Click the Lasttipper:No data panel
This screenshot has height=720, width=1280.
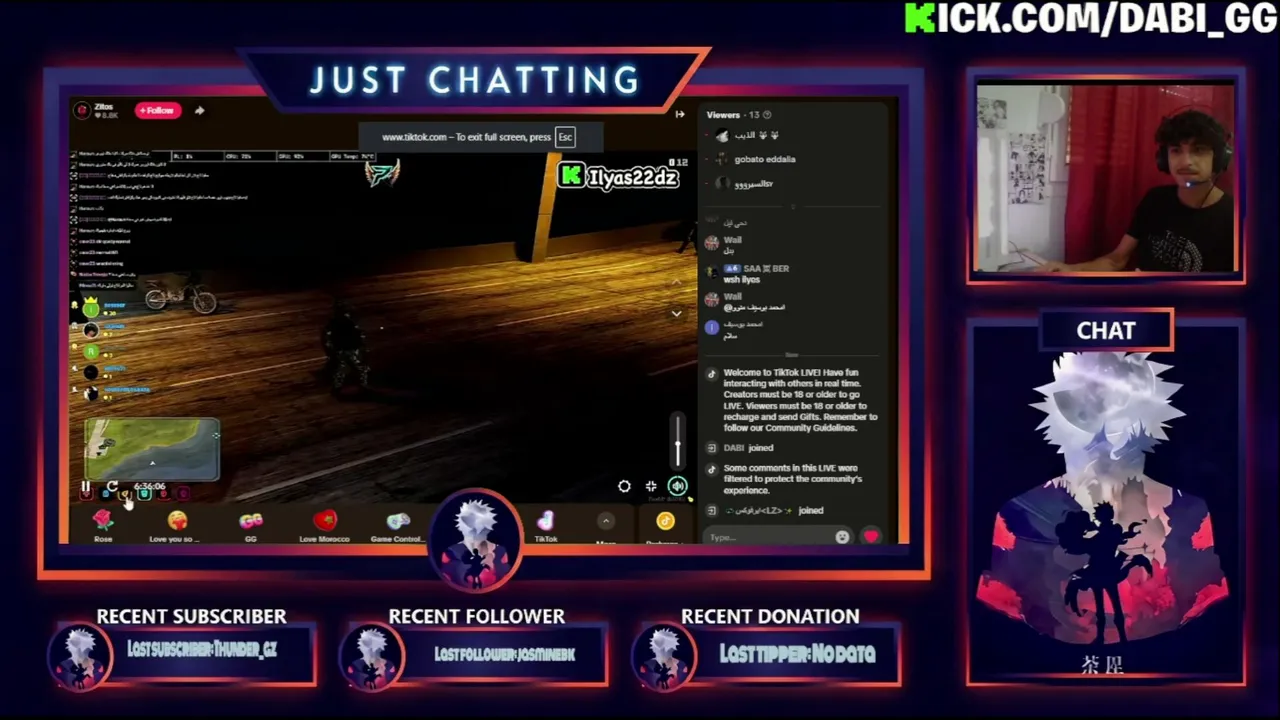pyautogui.click(x=768, y=655)
